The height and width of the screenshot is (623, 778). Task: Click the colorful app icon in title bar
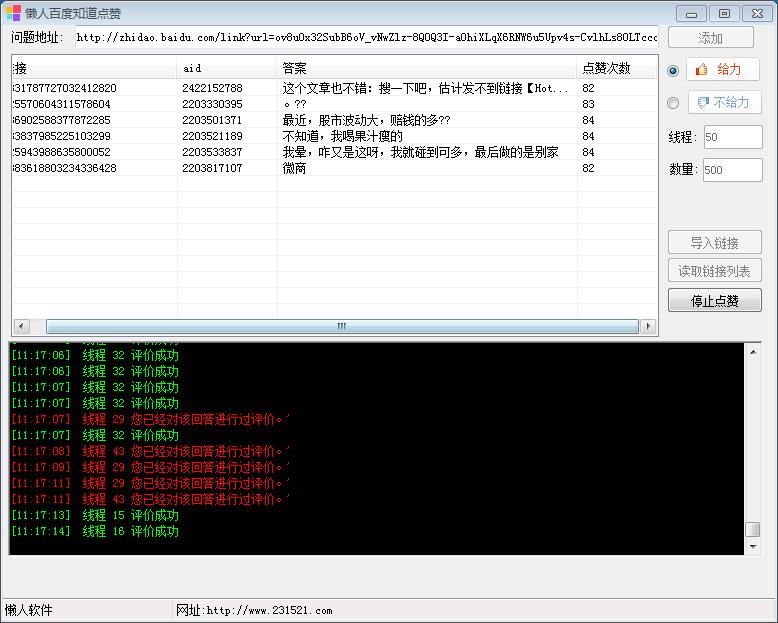click(13, 12)
